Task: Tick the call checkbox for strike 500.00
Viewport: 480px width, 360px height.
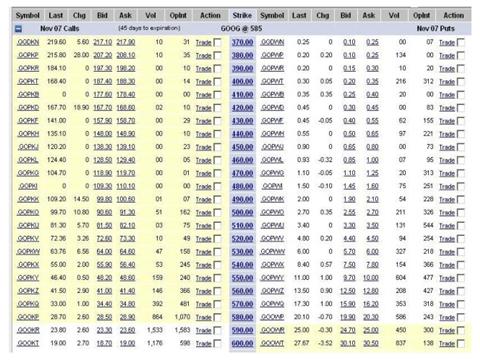Action: [217, 213]
